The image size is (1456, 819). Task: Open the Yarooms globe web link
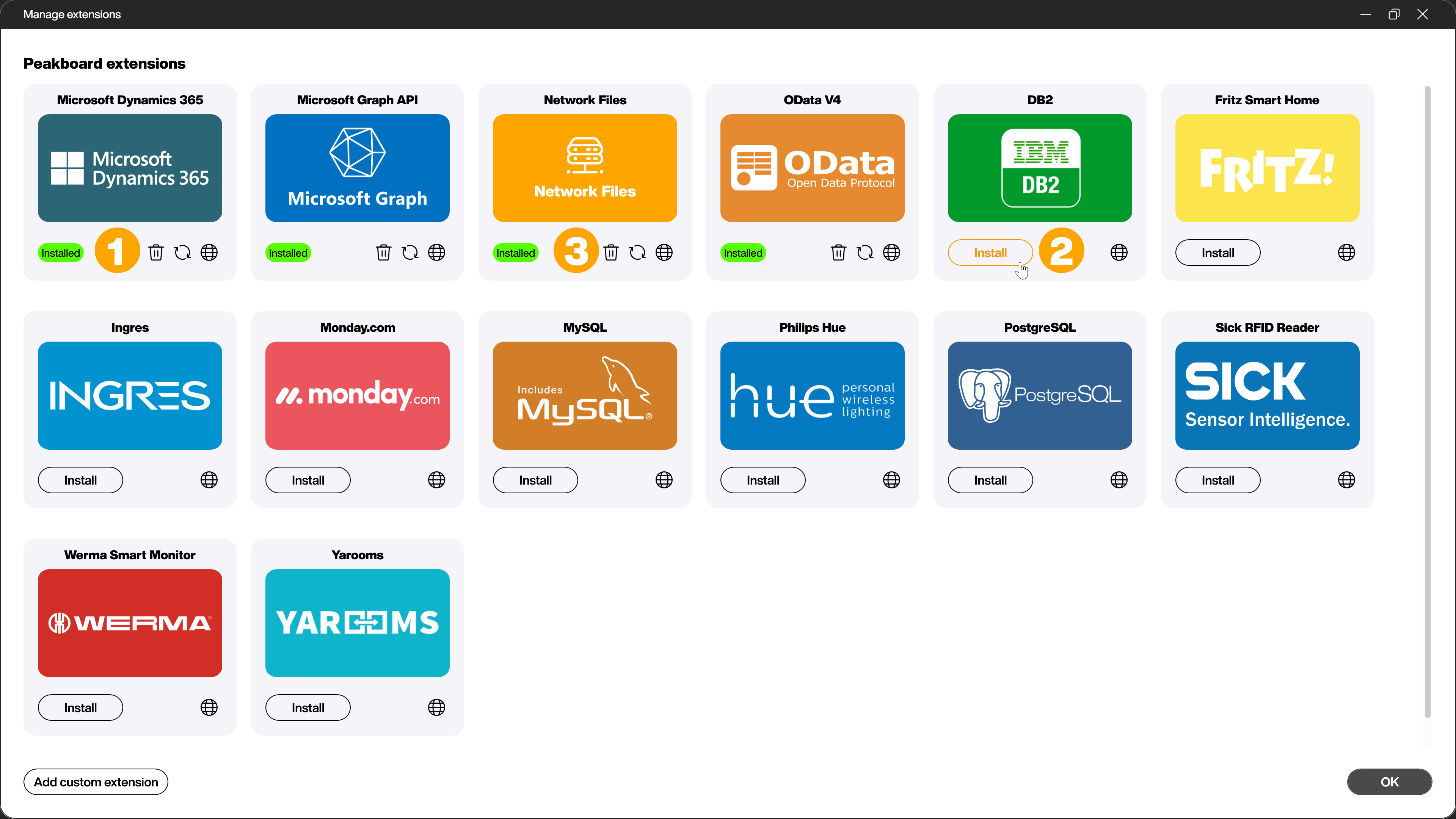pyautogui.click(x=437, y=708)
